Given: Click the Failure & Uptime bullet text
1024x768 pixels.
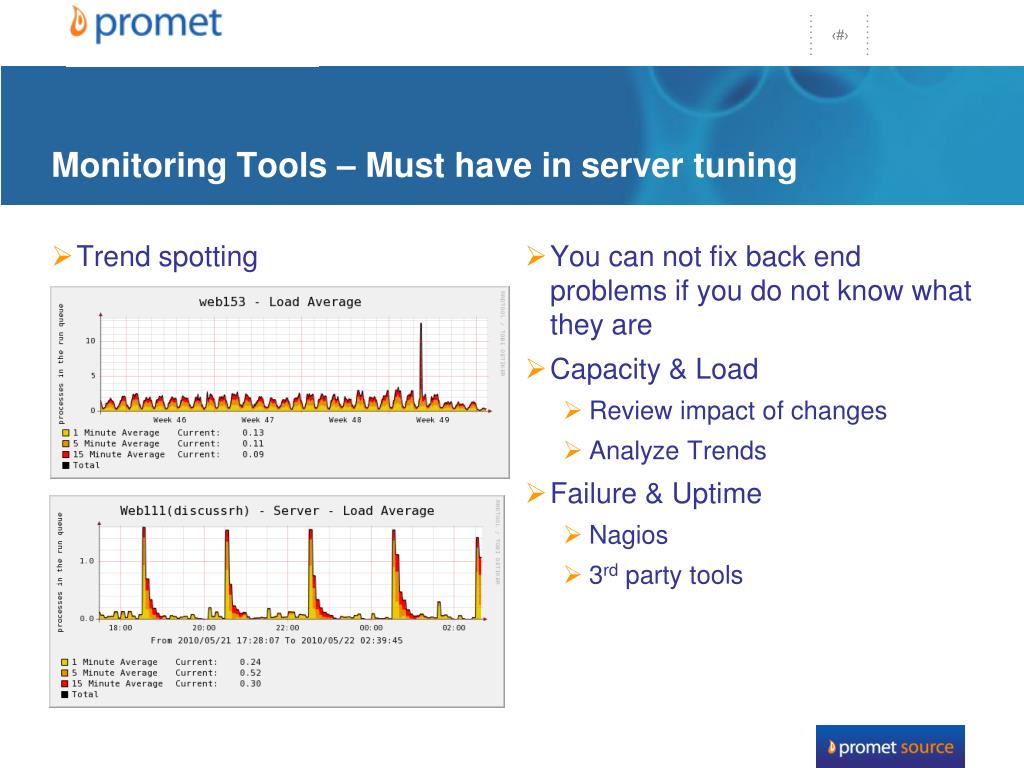Looking at the screenshot, I should pos(656,494).
